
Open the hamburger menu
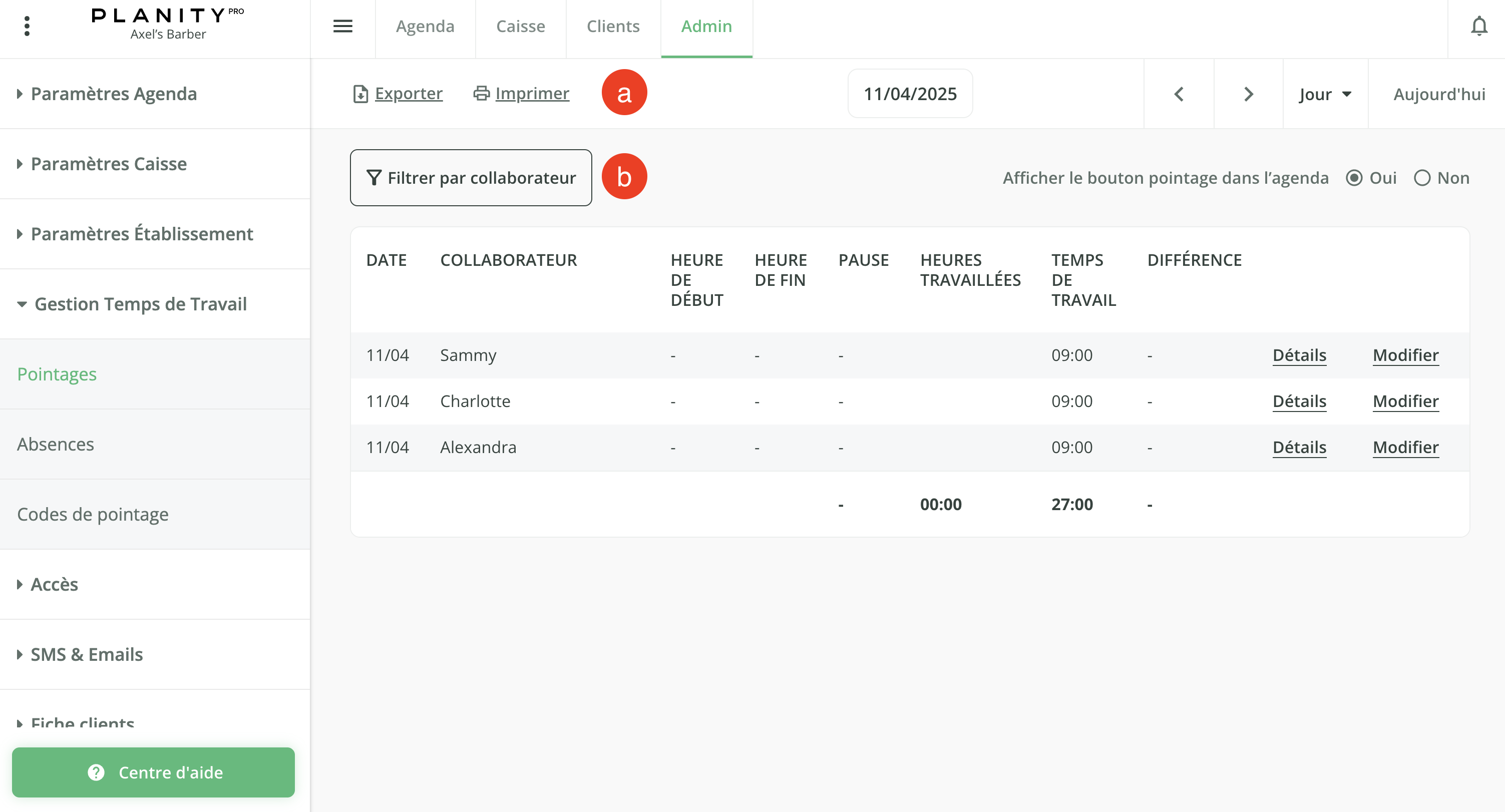pyautogui.click(x=342, y=27)
